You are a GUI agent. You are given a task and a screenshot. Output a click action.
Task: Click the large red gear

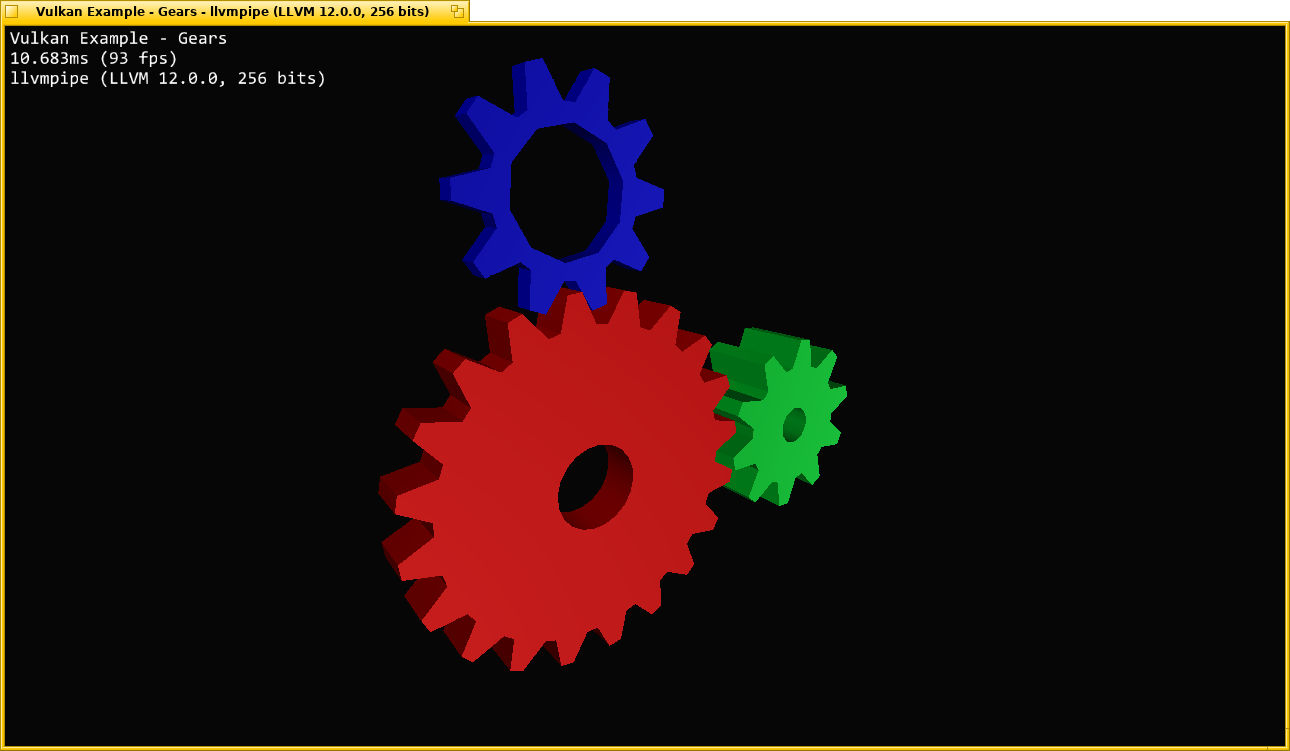[558, 480]
